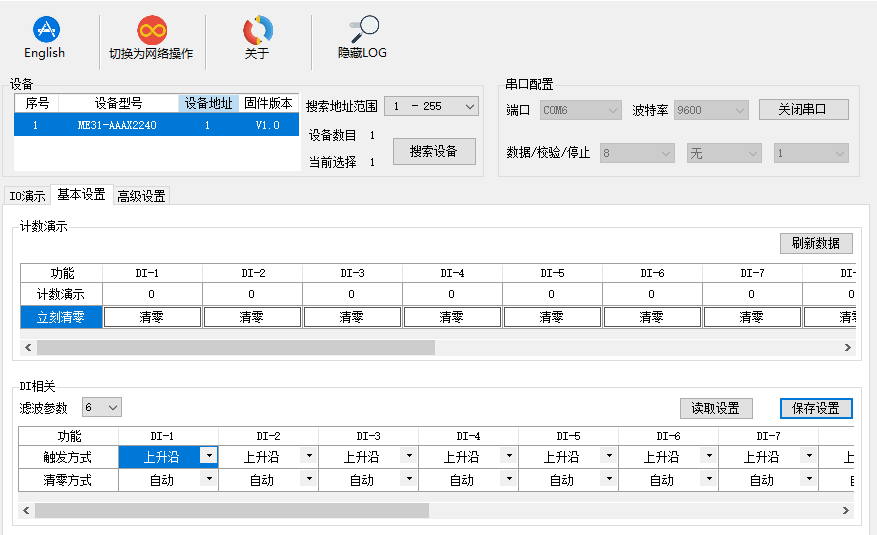Open DI-4 清零方式 dropdown arrow
877x535 pixels.
509,479
